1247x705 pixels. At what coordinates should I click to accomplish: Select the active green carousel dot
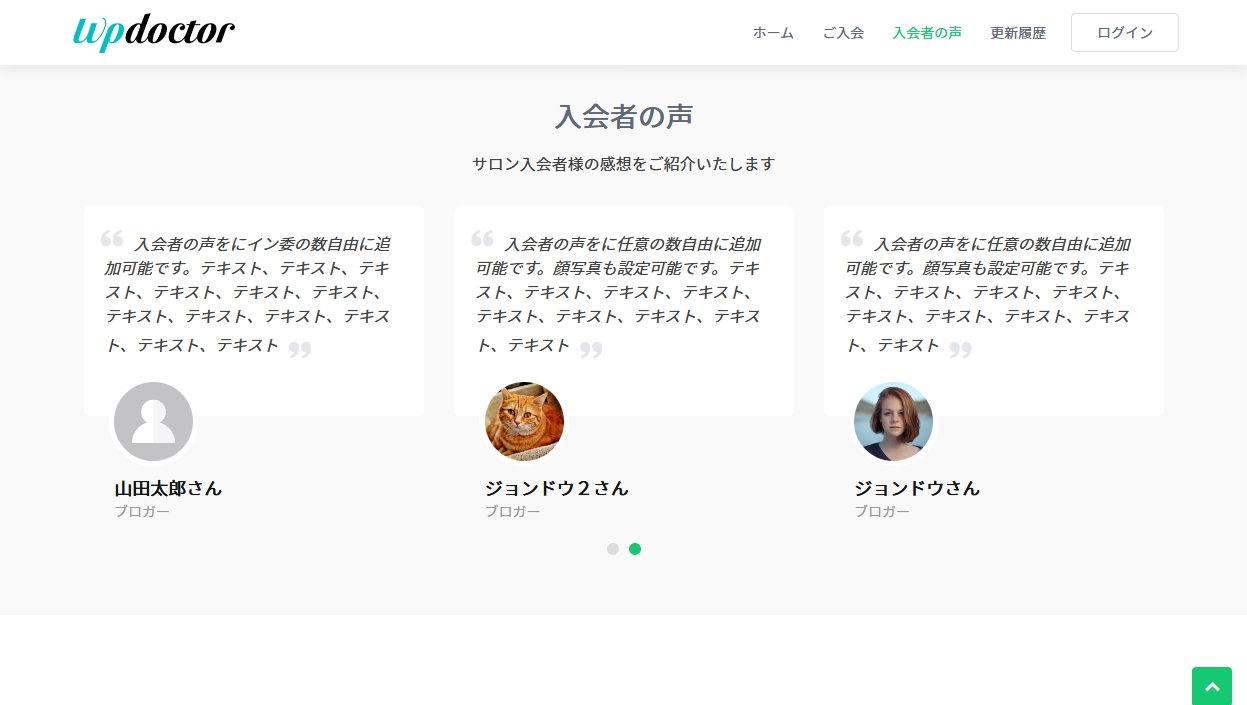635,549
